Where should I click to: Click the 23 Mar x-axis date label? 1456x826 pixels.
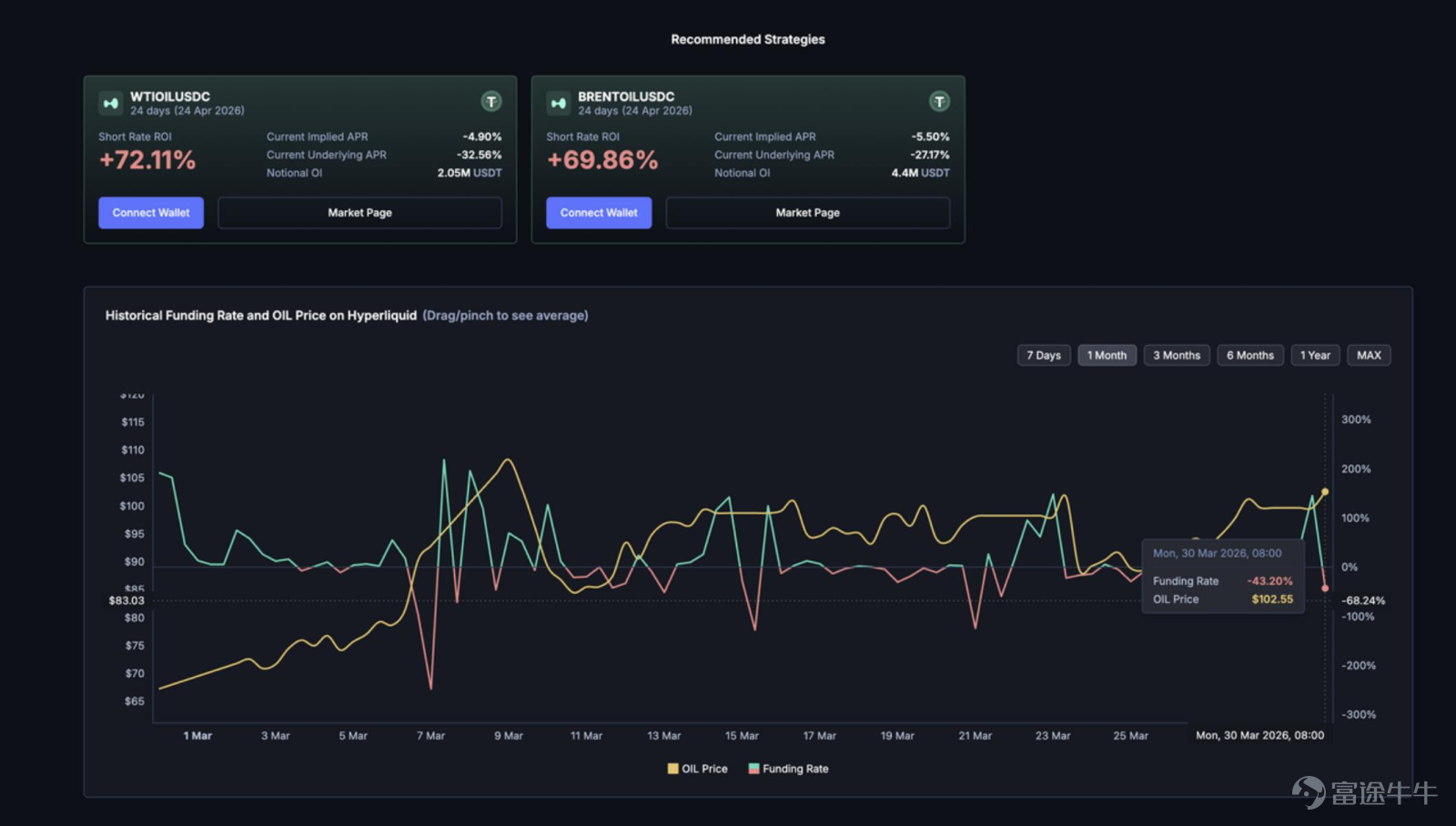(1053, 736)
